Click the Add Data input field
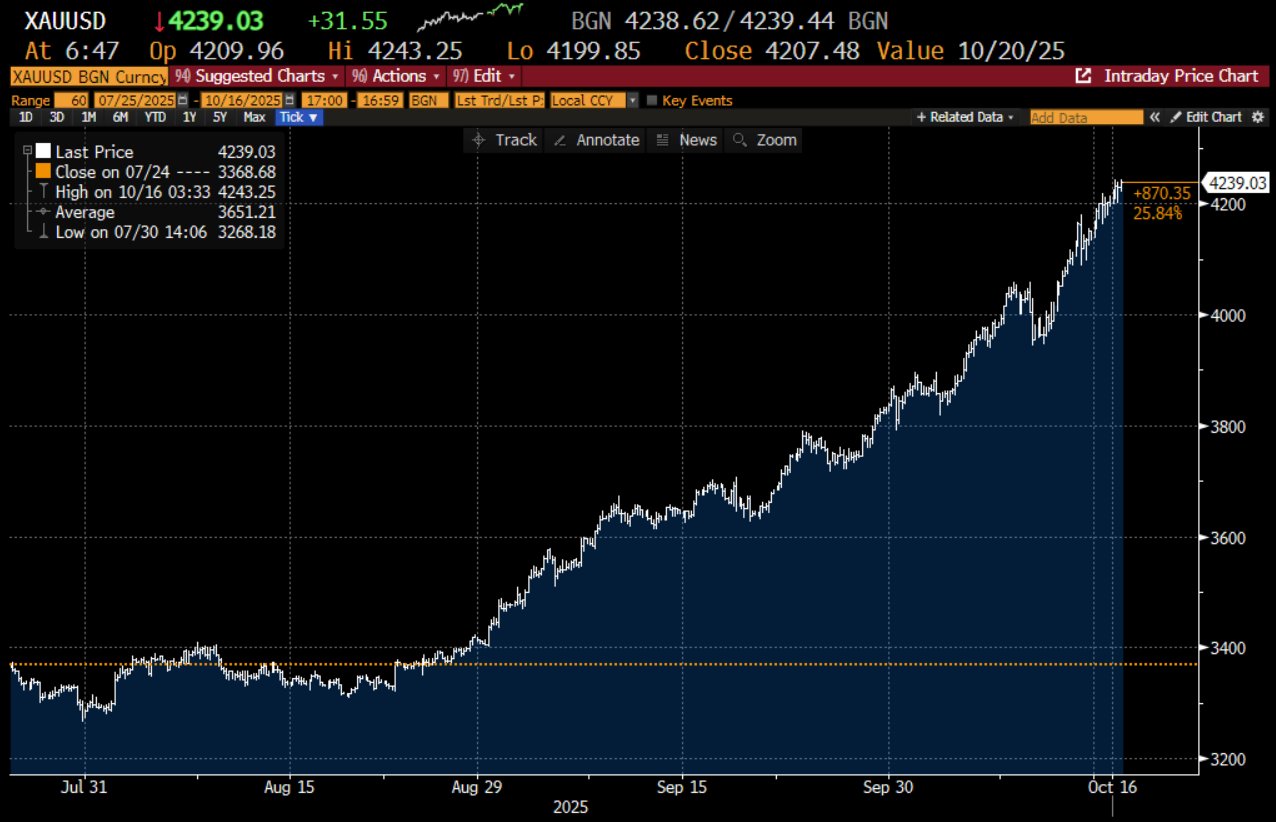Screen dimensions: 1276x822 (1086, 117)
